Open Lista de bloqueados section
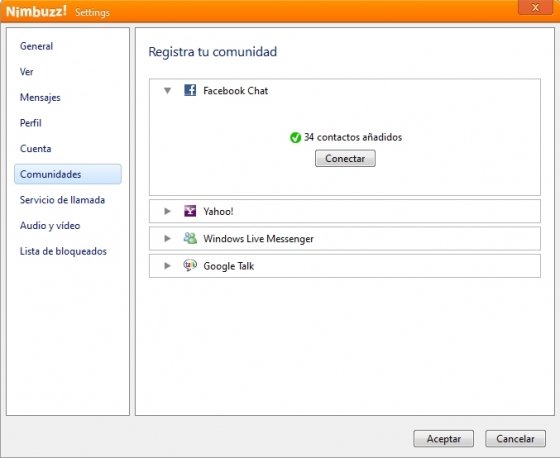Viewport: 560px width, 458px height. (63, 251)
